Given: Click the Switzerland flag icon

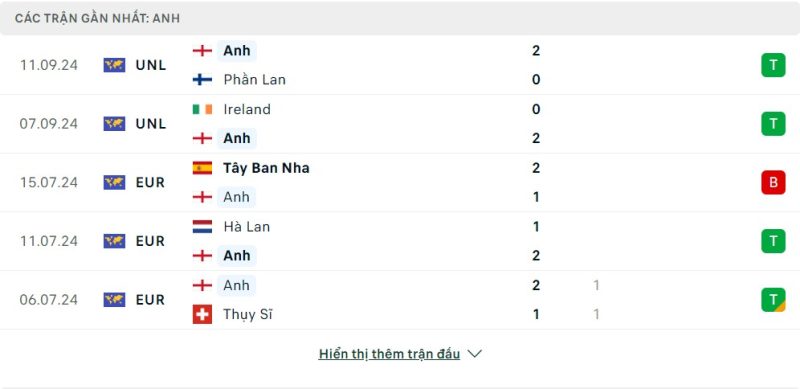Looking at the screenshot, I should pos(202,314).
